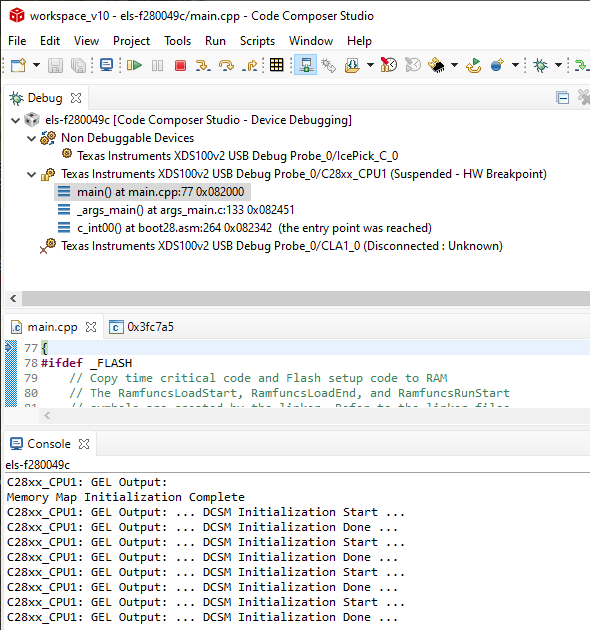Switch to the 0x3fc7a5 editor tab
The image size is (594, 630).
tap(141, 327)
